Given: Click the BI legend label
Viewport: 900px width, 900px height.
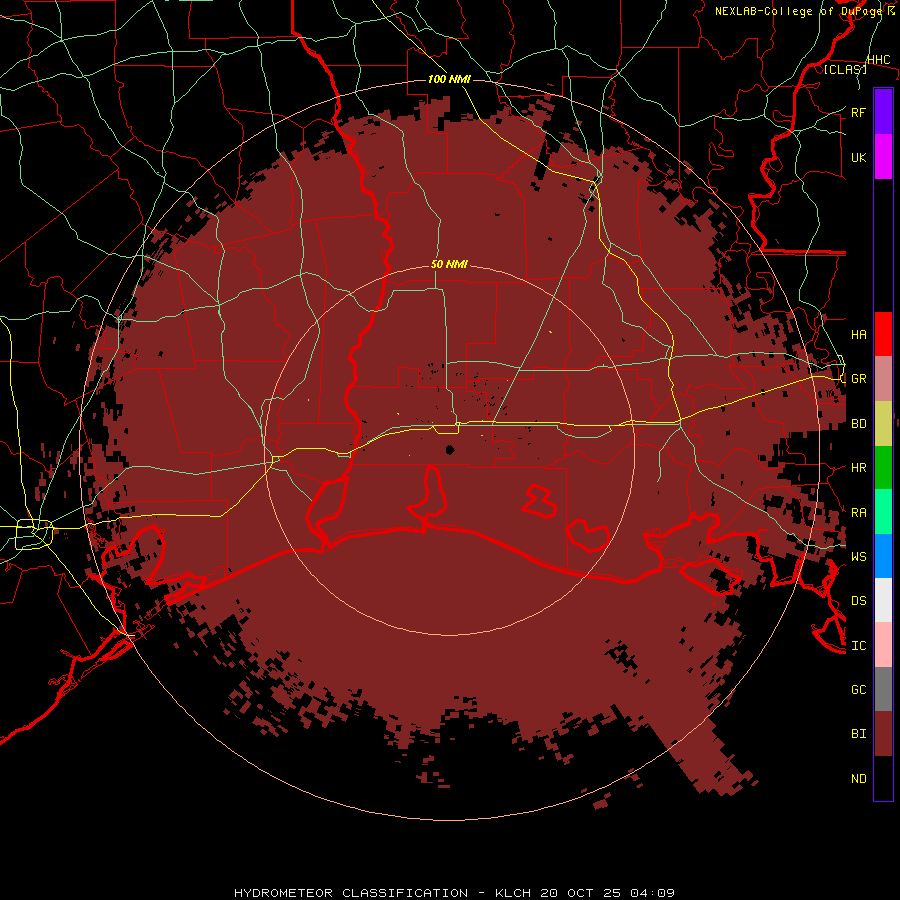Looking at the screenshot, I should [x=858, y=734].
